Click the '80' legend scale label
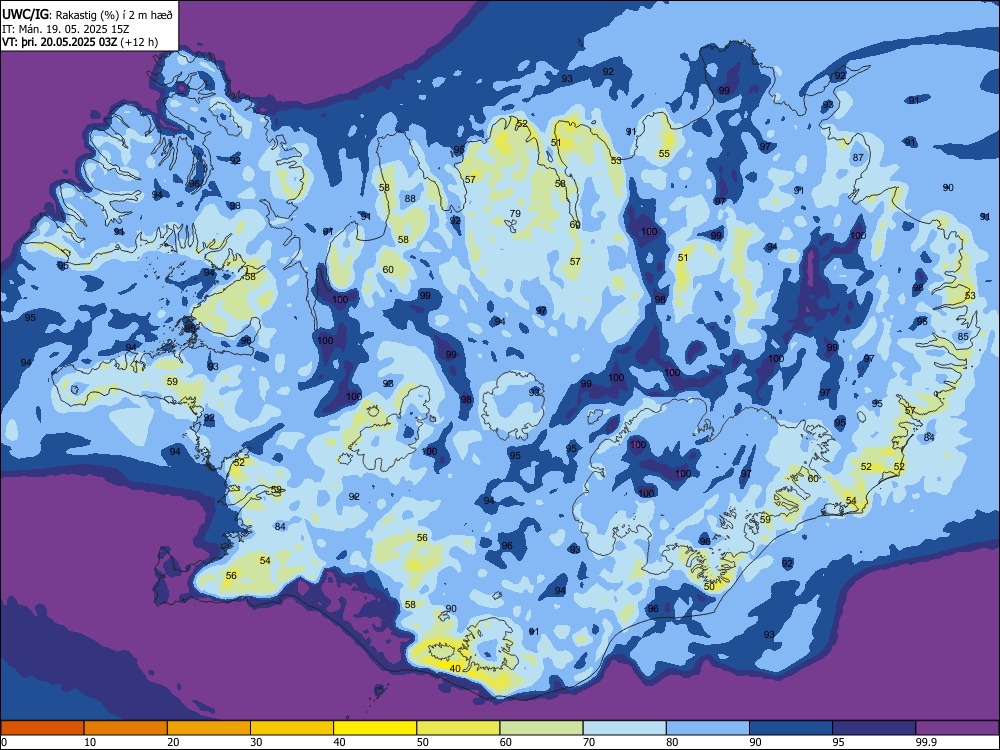Screen dimensions: 1000x750 click(672, 742)
